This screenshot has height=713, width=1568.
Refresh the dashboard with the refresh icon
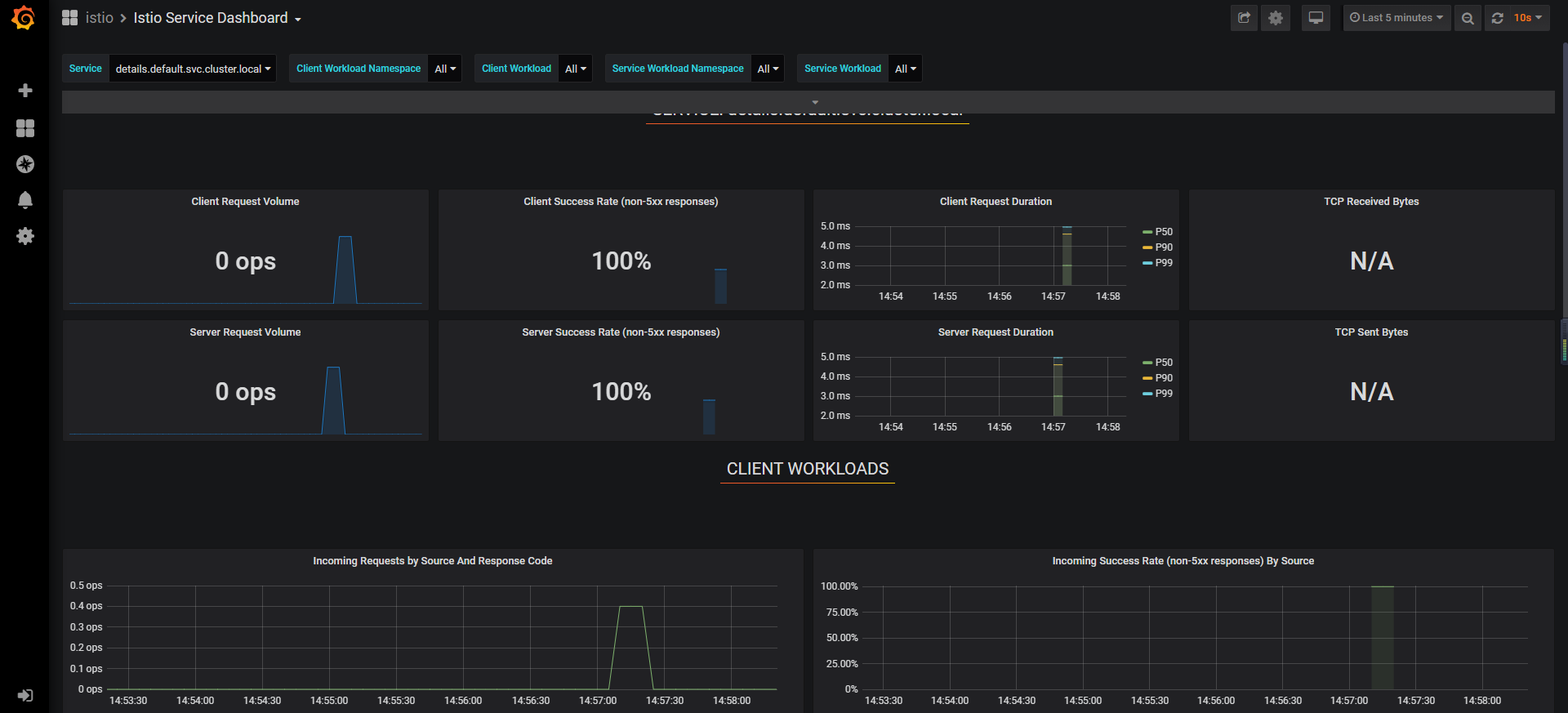1497,18
